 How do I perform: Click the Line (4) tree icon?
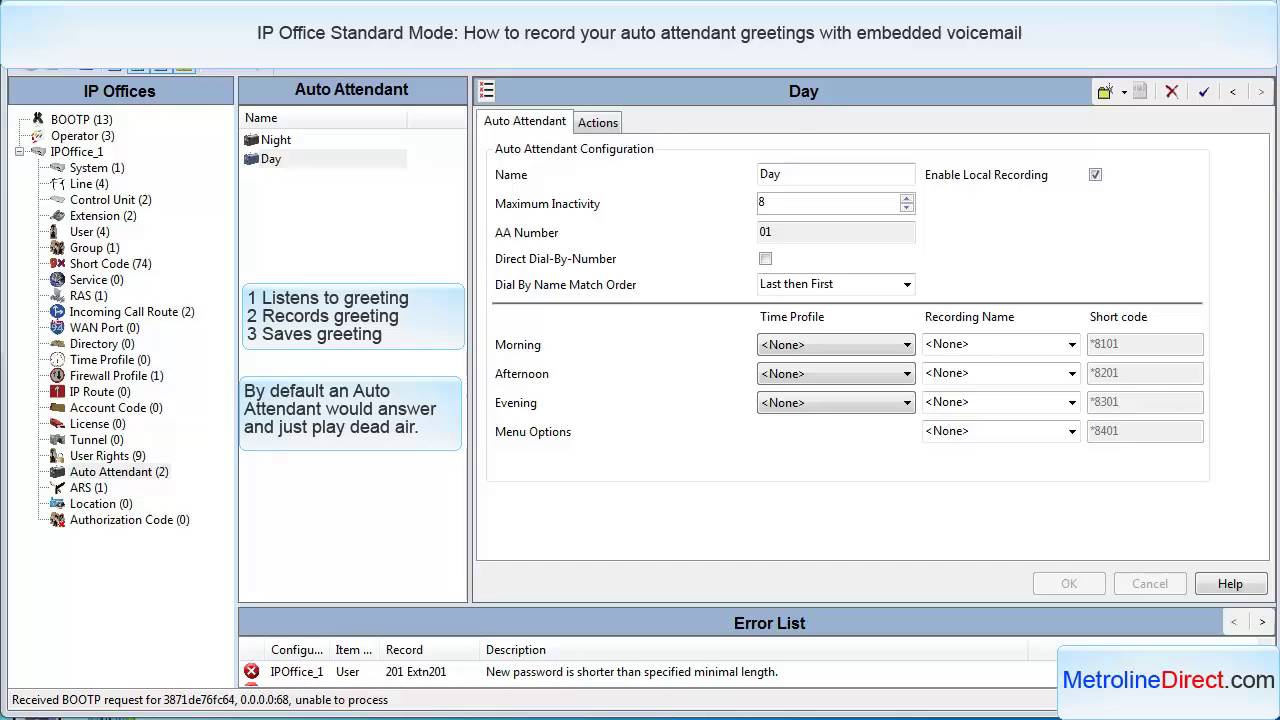(58, 184)
